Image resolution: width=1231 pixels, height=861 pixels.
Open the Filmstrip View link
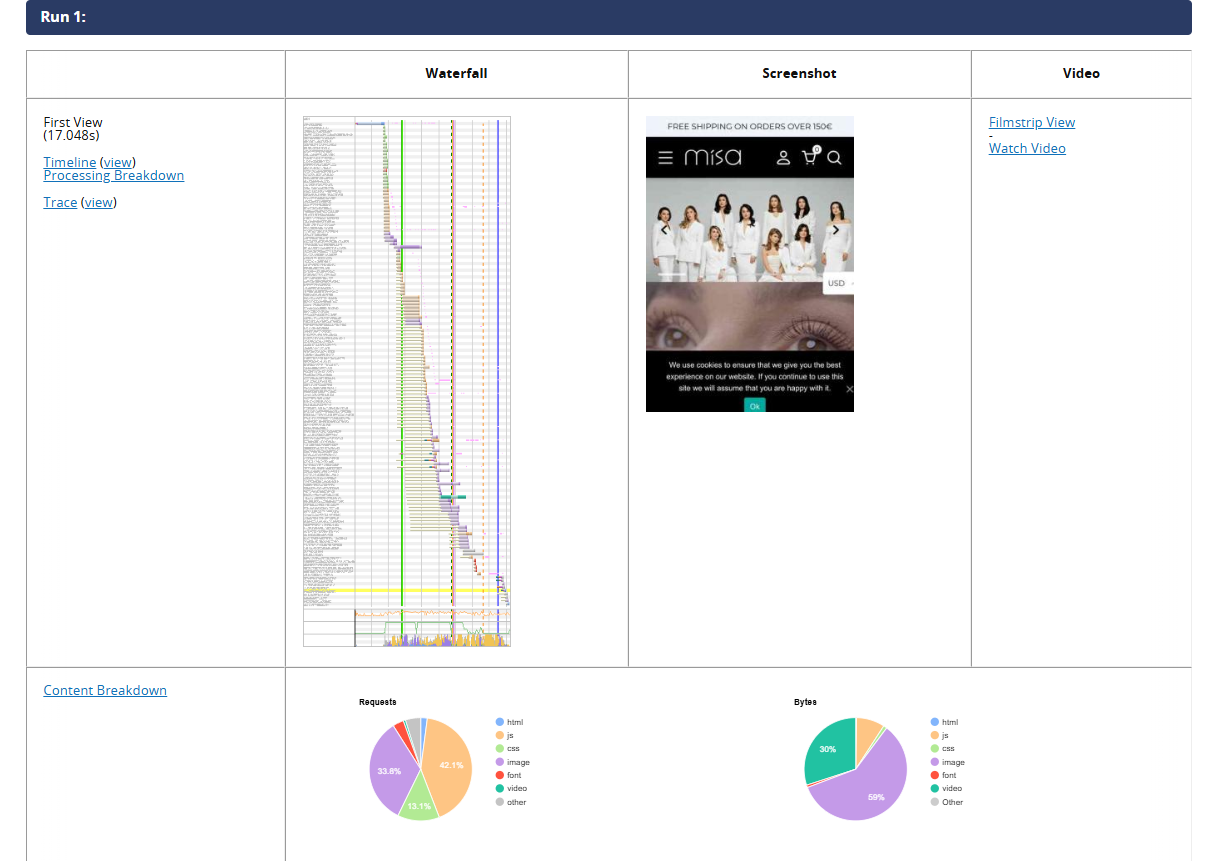(x=1032, y=122)
